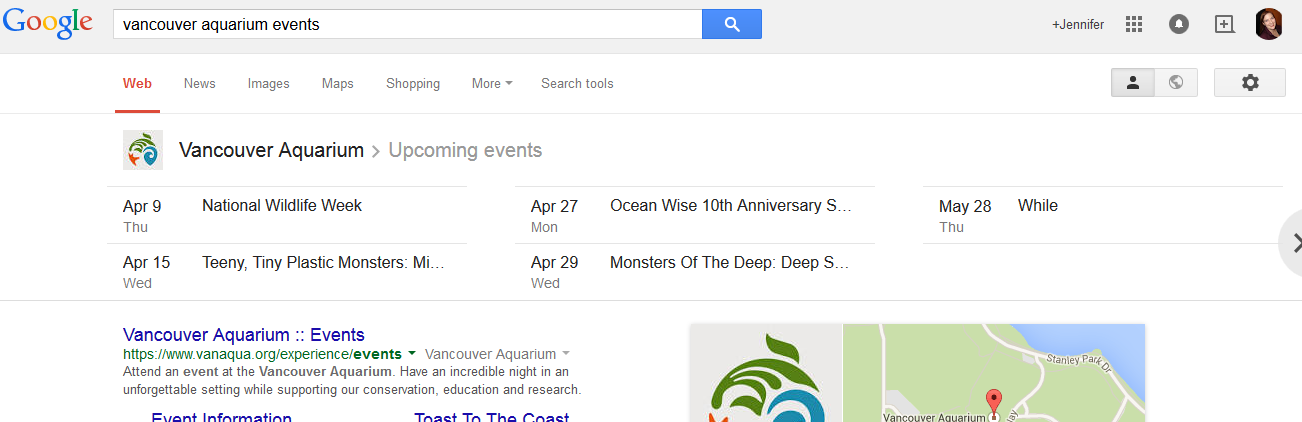Open the Google apps grid
The image size is (1302, 422).
click(1133, 24)
